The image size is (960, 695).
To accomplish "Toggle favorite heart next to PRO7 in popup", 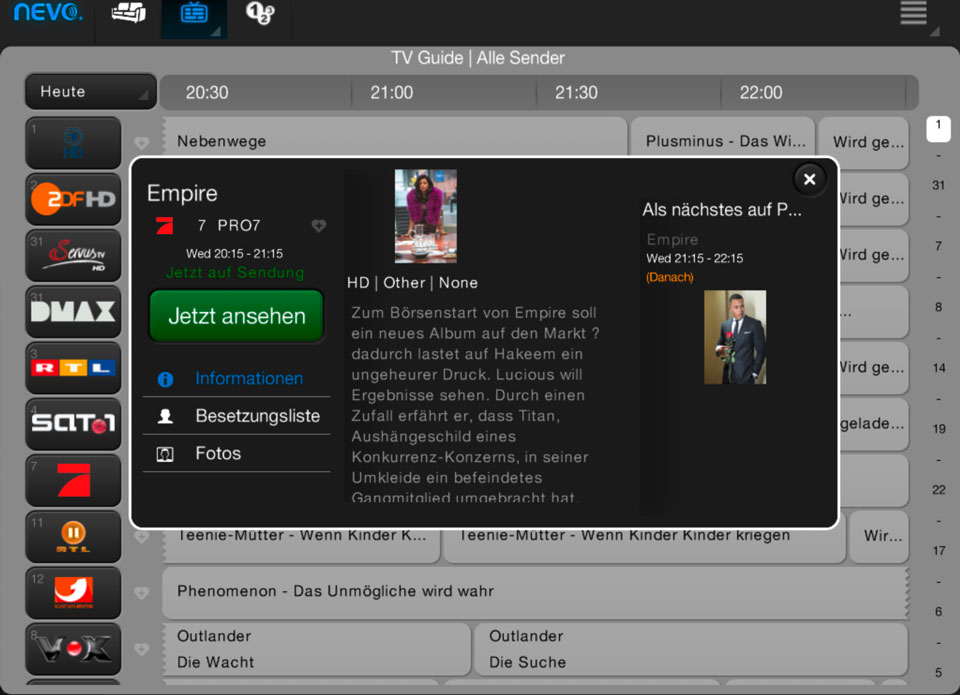I will [x=318, y=226].
